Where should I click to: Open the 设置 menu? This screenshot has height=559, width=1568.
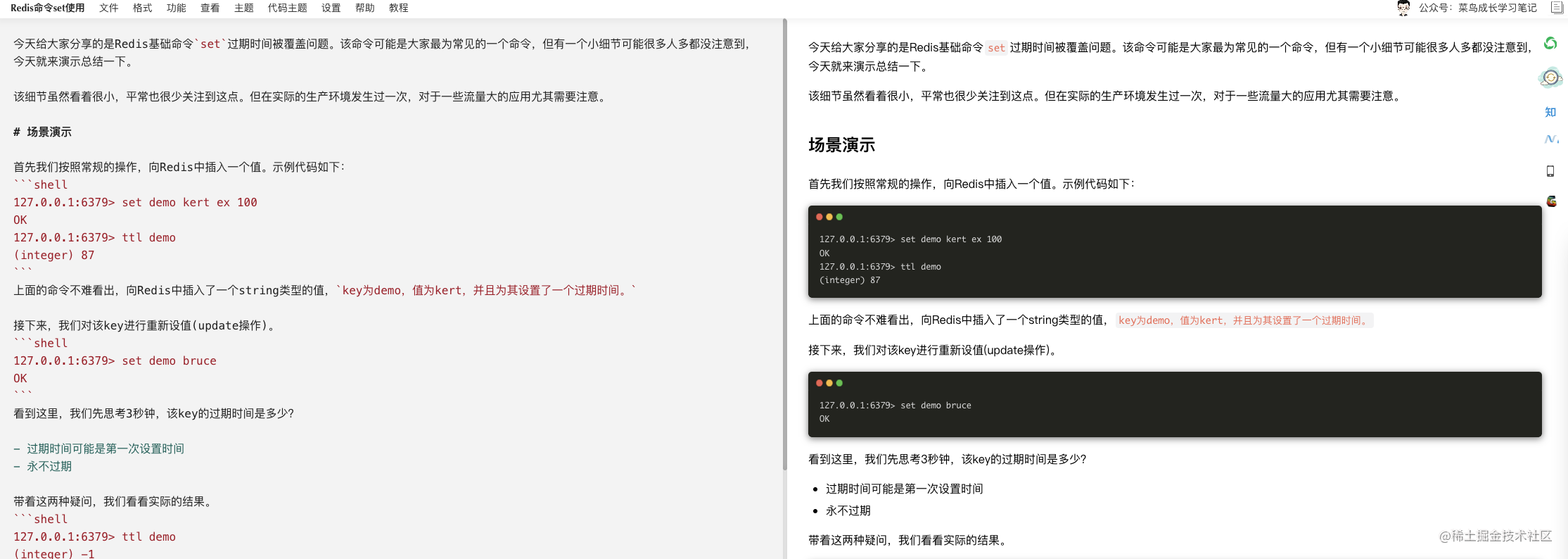tap(331, 8)
